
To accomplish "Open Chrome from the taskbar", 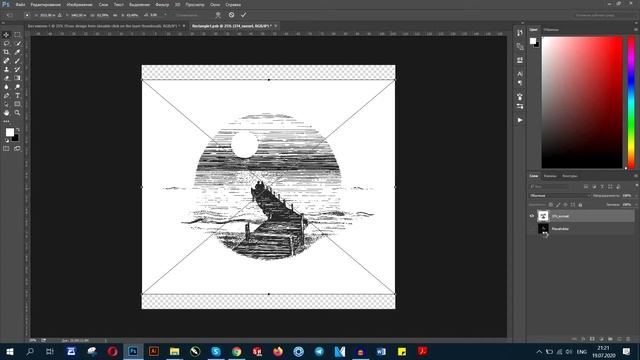I will 237,351.
